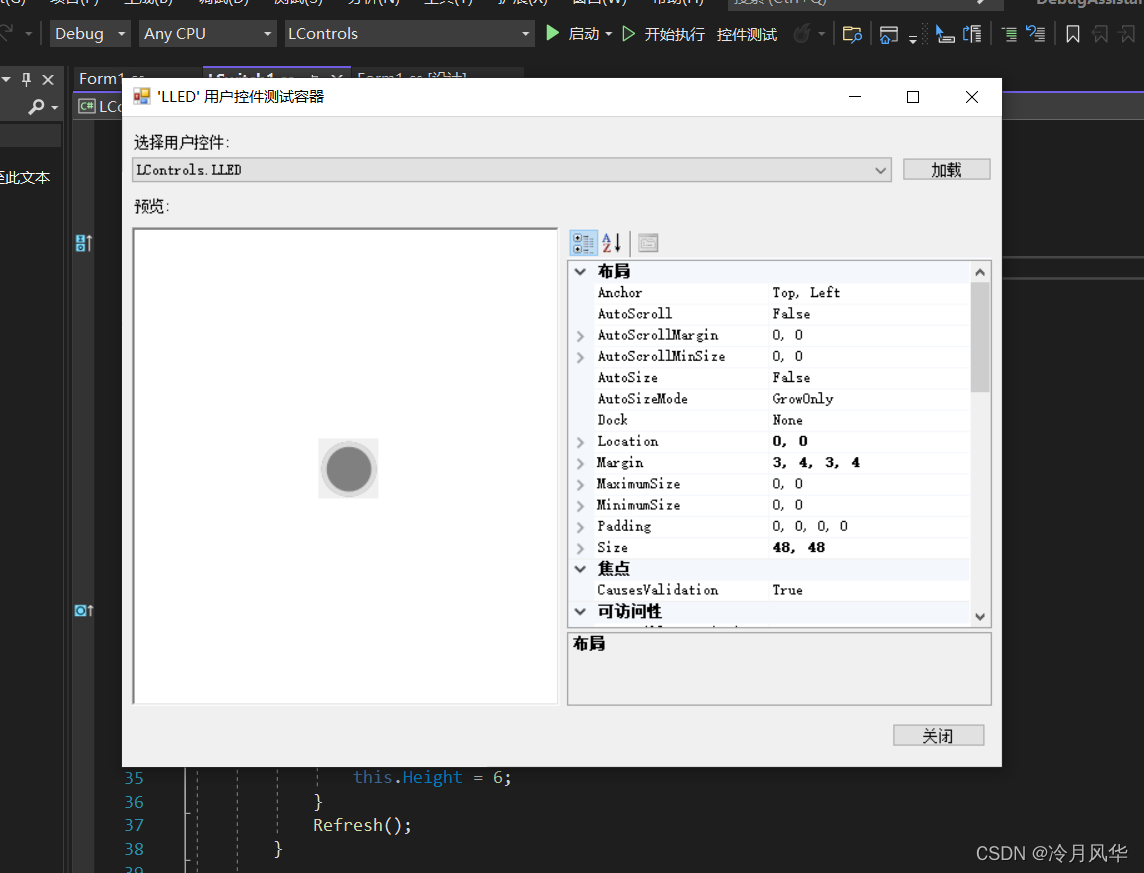1144x873 pixels.
Task: Open the Debug configuration dropdown
Action: point(90,34)
